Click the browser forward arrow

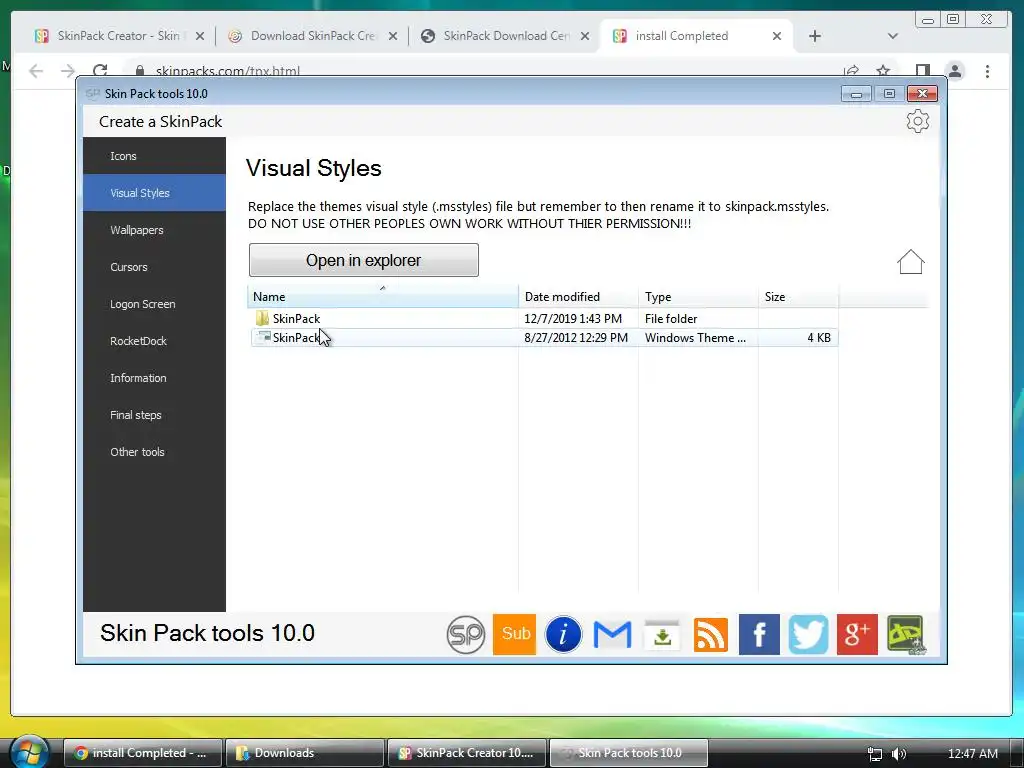coord(68,71)
